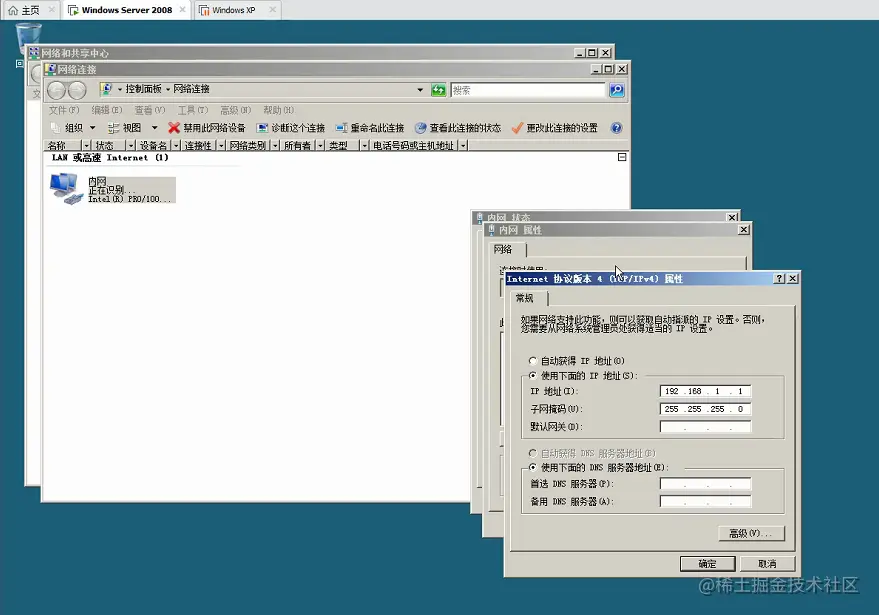
Task: Select 使用下面的 DNS 服务器地址 radio button
Action: tap(533, 468)
